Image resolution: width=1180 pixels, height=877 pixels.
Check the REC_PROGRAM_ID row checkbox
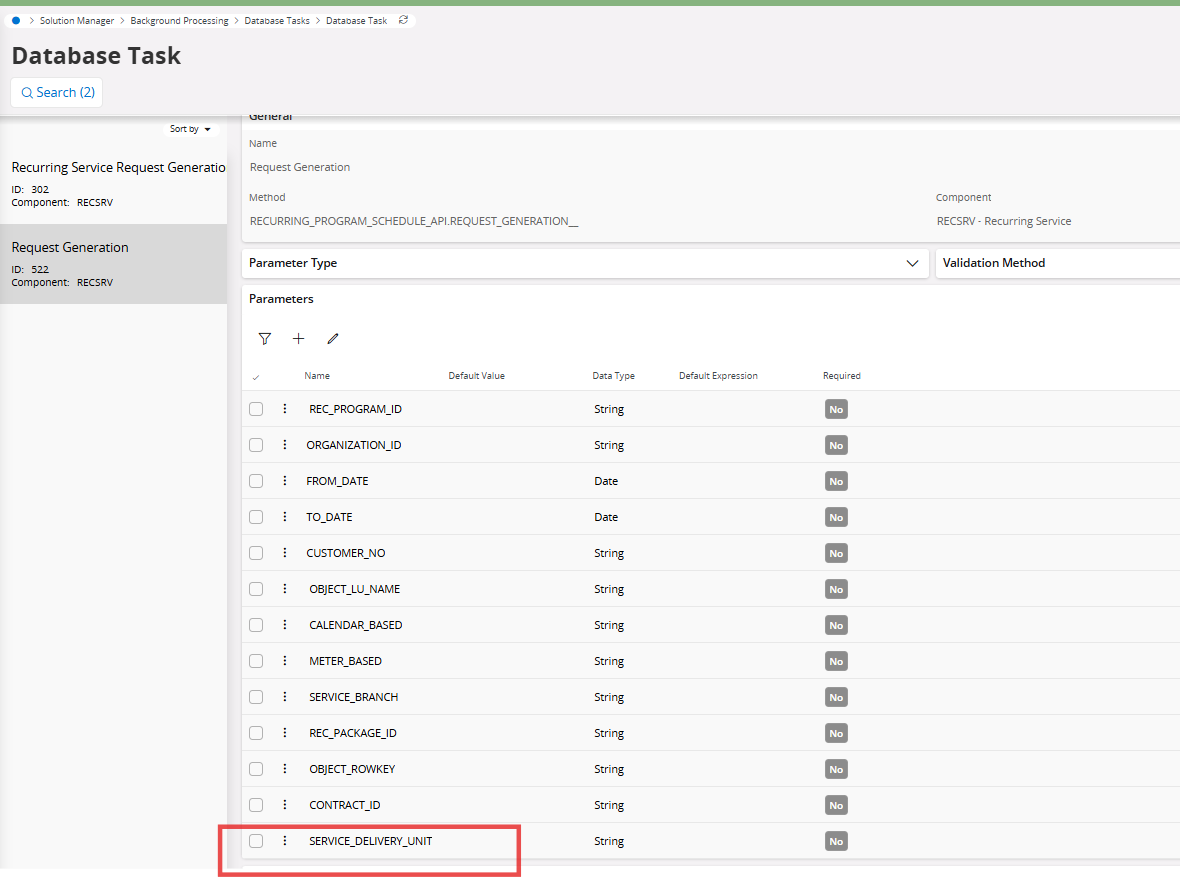click(x=256, y=409)
